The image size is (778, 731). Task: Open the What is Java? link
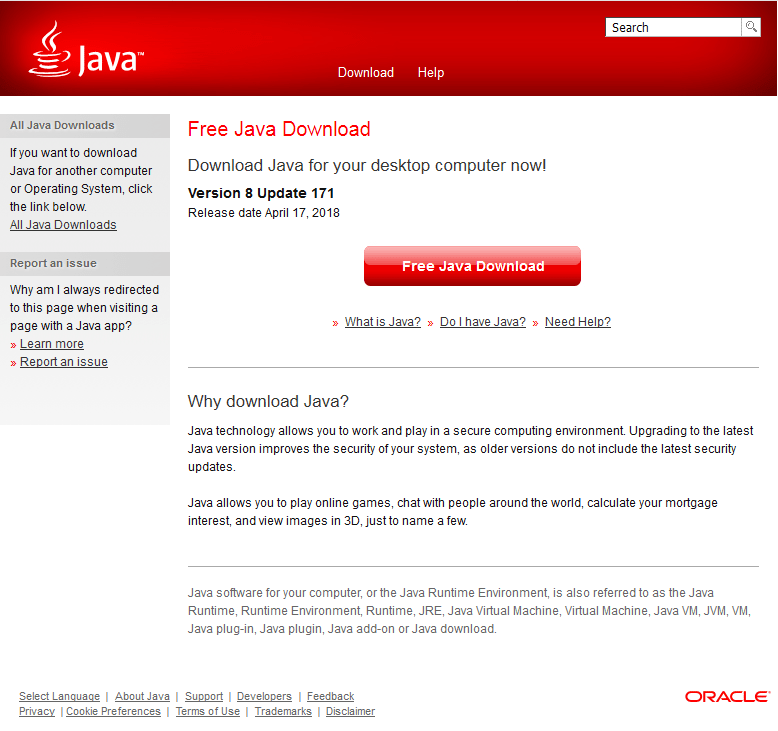[383, 322]
